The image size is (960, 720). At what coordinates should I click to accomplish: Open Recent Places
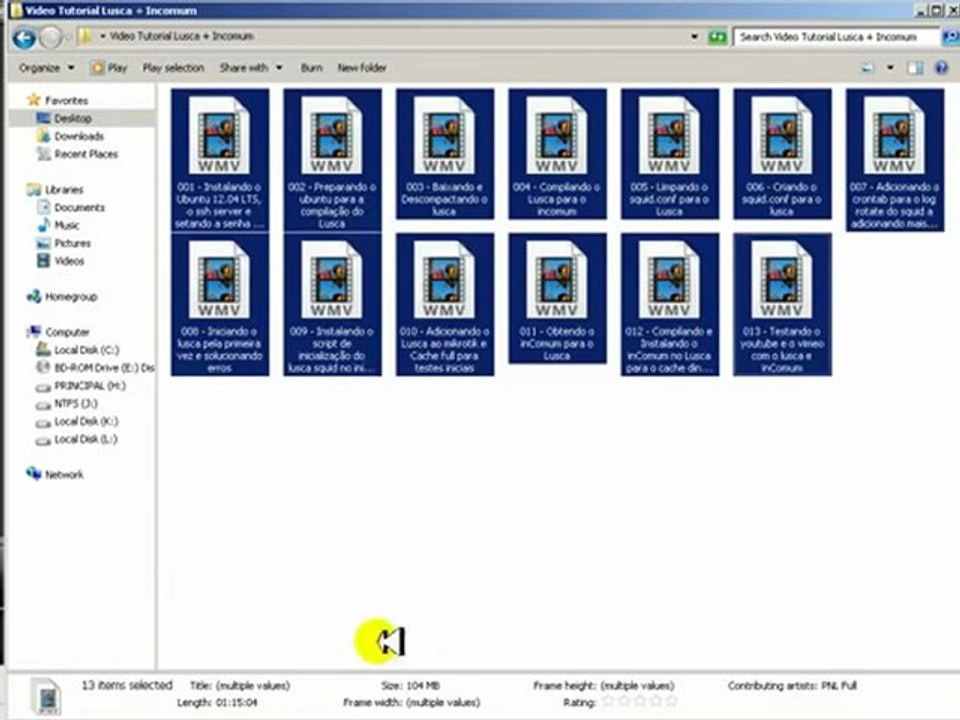77,154
